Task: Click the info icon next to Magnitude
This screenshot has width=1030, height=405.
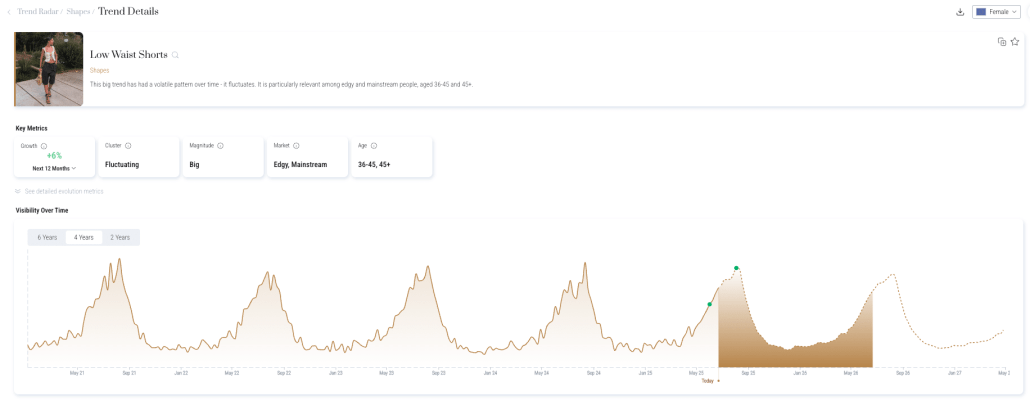Action: click(x=219, y=146)
